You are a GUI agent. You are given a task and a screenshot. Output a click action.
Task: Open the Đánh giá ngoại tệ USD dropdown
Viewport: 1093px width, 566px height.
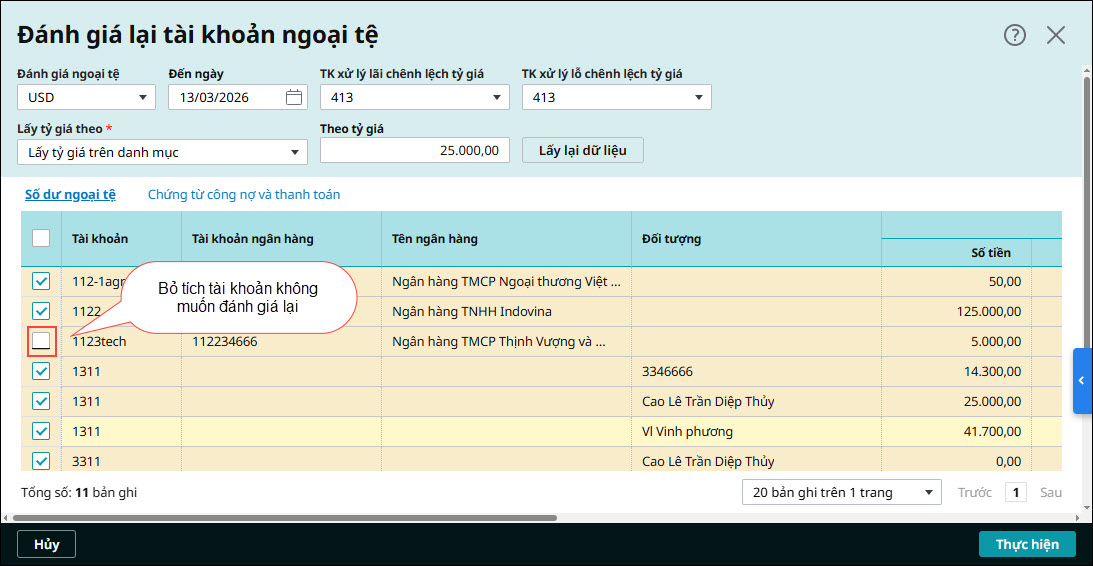click(x=86, y=97)
